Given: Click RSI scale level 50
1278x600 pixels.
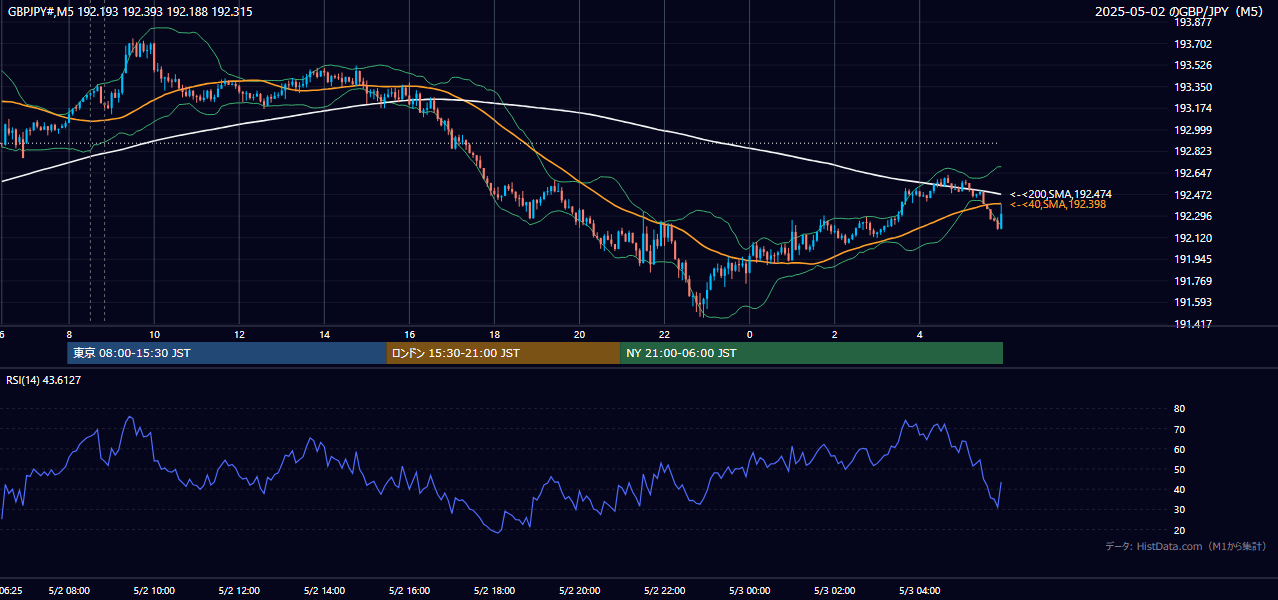Looking at the screenshot, I should (1179, 469).
